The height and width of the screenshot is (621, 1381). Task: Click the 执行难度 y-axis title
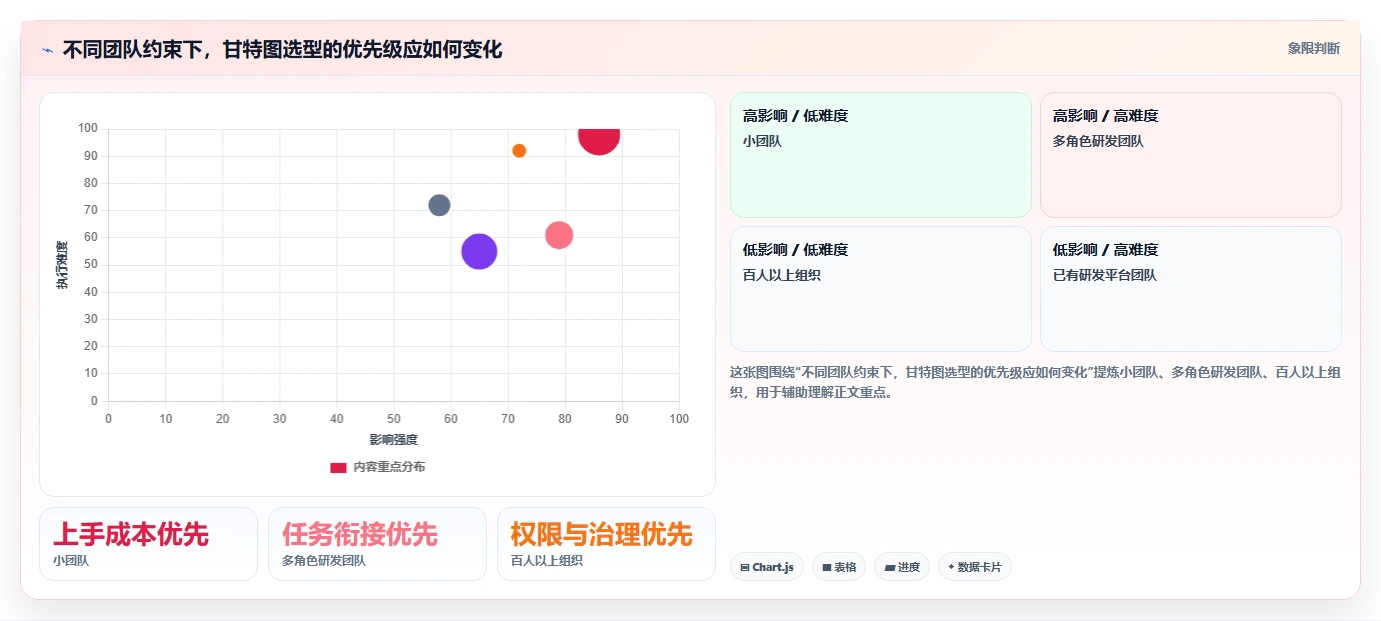click(x=62, y=265)
